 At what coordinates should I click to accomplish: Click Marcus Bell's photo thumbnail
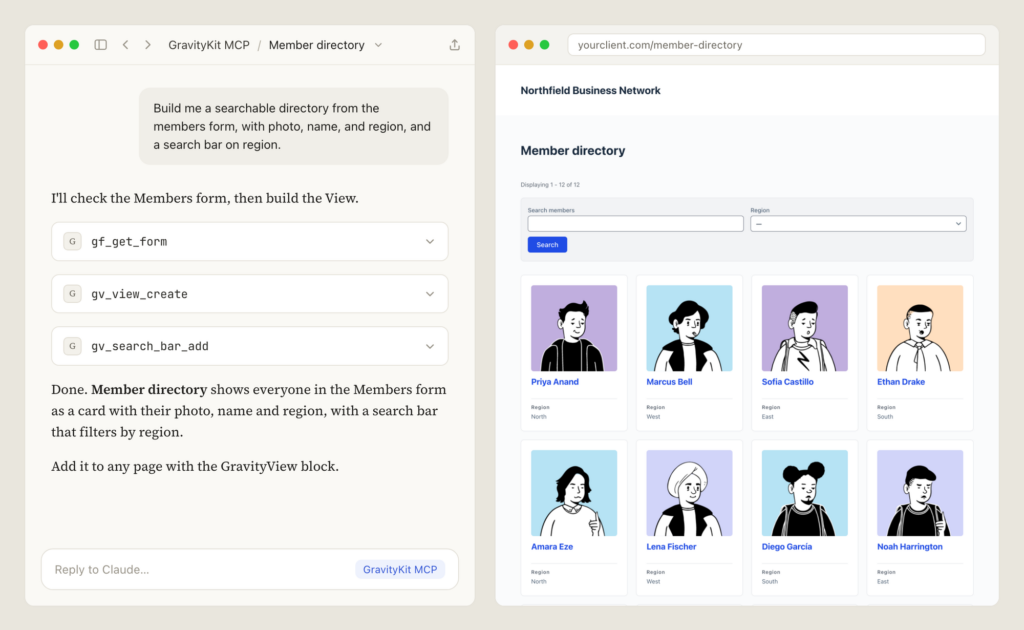(x=690, y=328)
